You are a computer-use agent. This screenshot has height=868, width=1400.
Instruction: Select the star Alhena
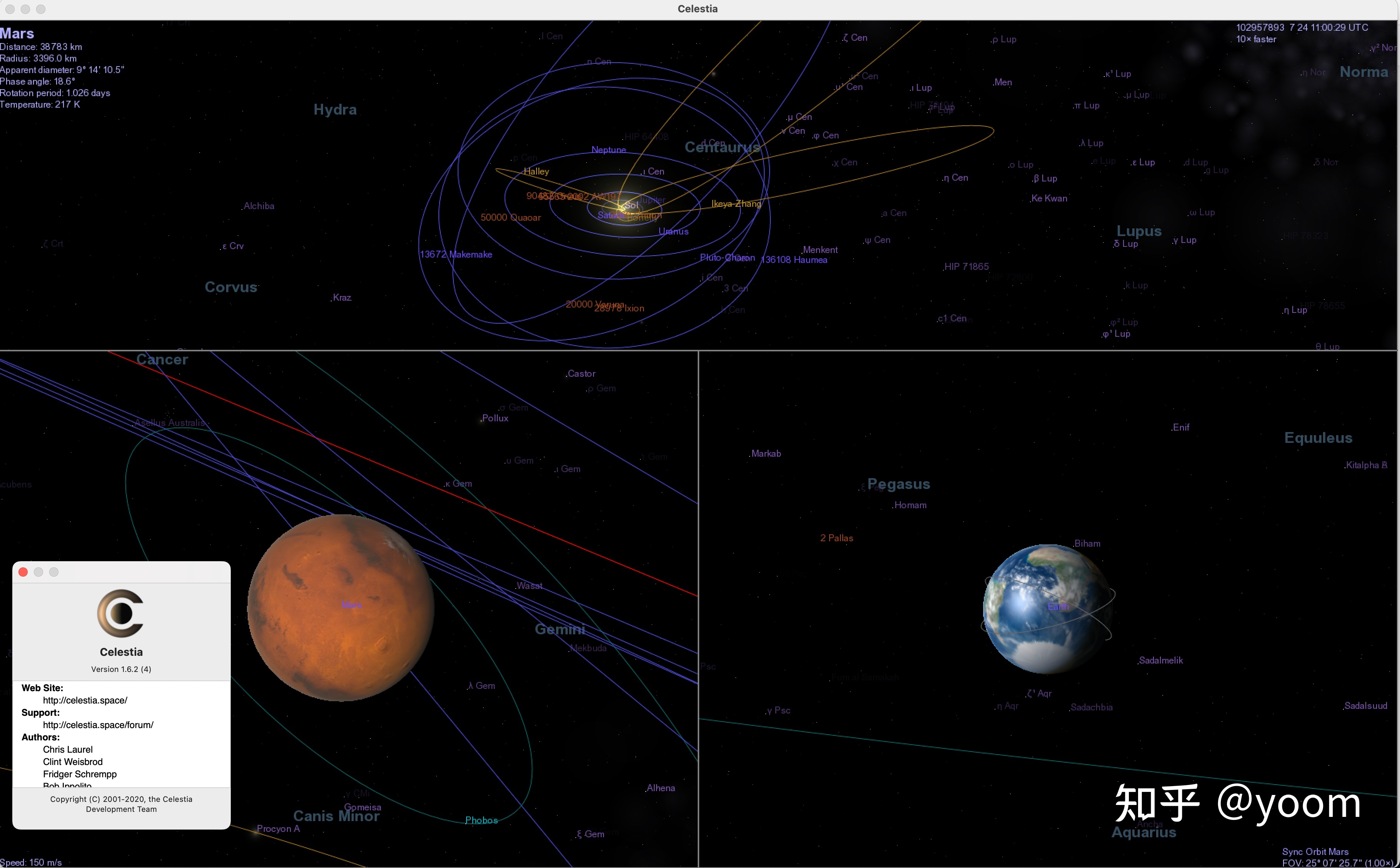point(660,788)
